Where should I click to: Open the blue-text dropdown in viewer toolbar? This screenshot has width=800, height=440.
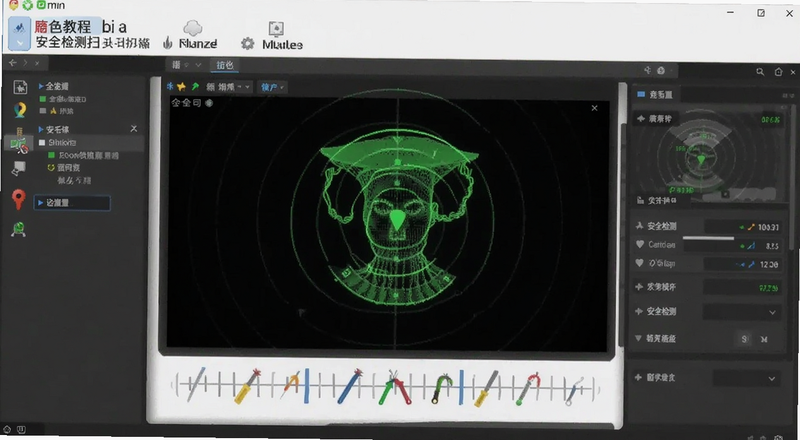[272, 87]
